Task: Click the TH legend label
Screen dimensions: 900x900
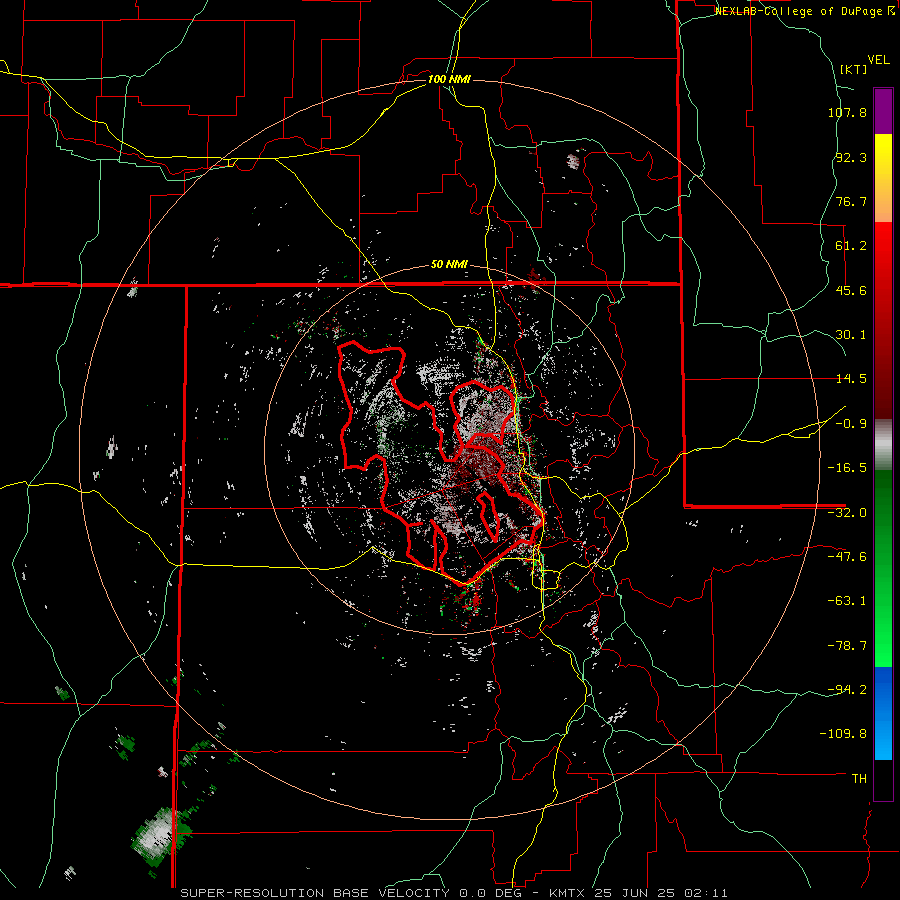Action: [x=859, y=779]
